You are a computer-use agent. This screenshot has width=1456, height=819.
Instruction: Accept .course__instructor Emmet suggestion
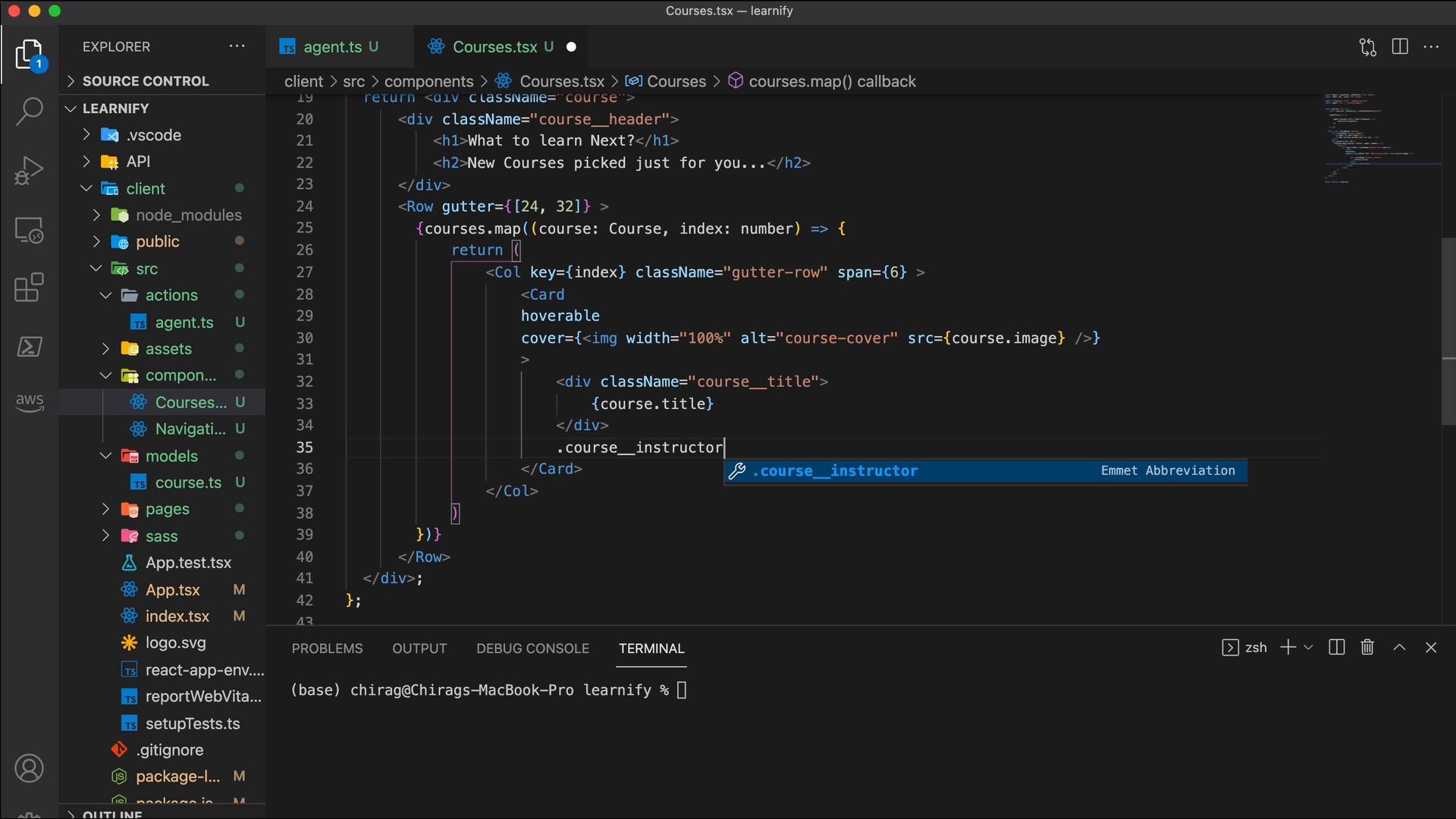(985, 471)
